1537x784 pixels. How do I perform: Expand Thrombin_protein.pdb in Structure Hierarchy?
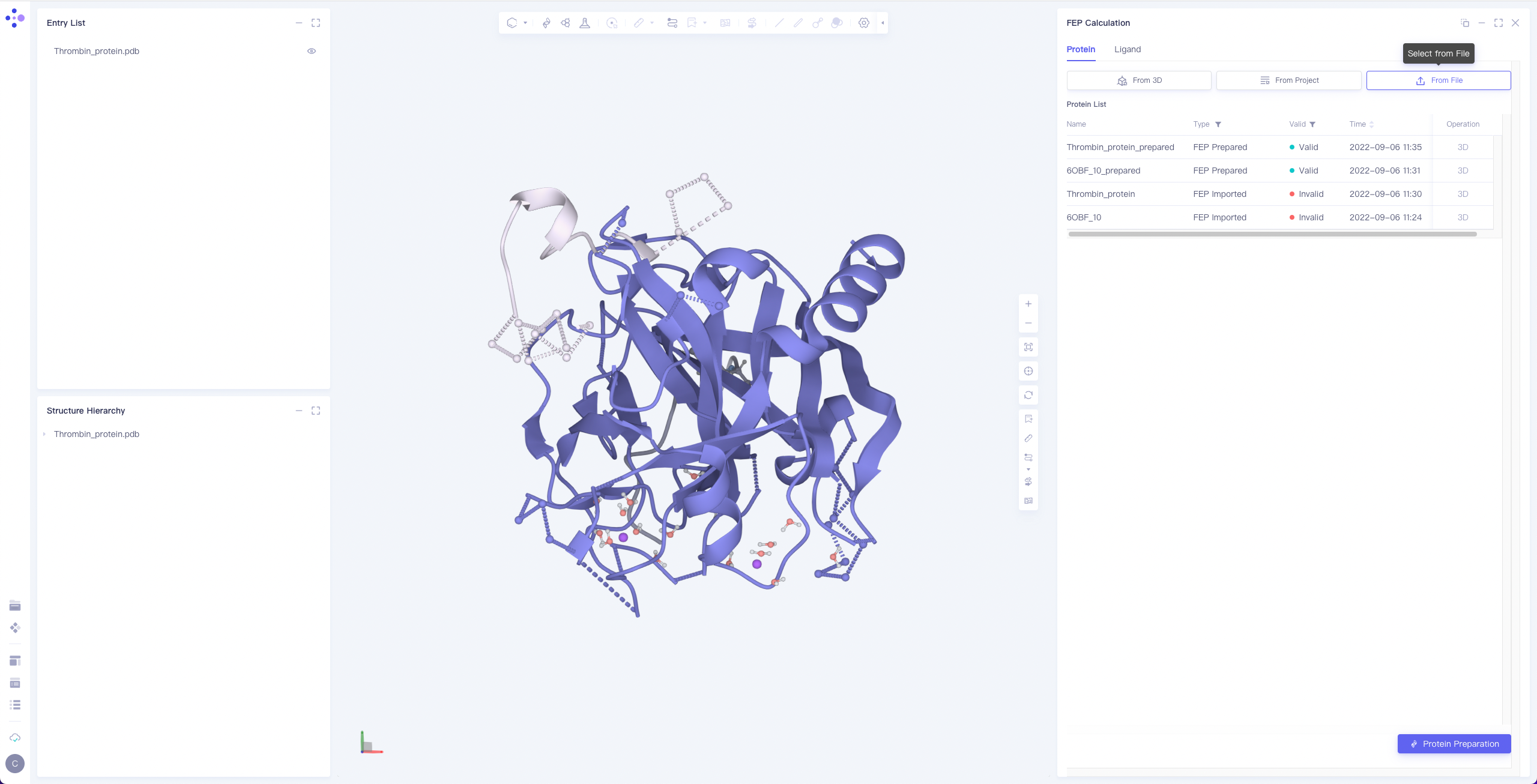pos(44,434)
